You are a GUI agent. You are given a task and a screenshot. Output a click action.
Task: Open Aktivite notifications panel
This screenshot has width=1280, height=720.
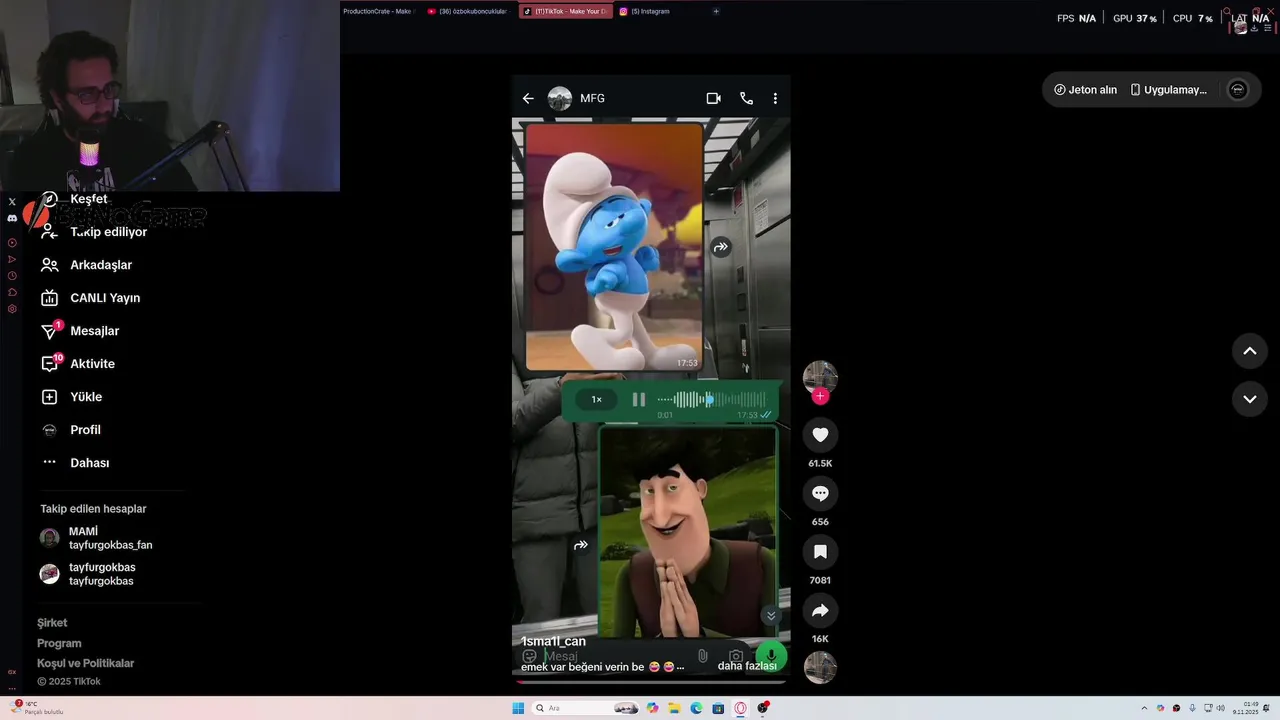[78, 364]
